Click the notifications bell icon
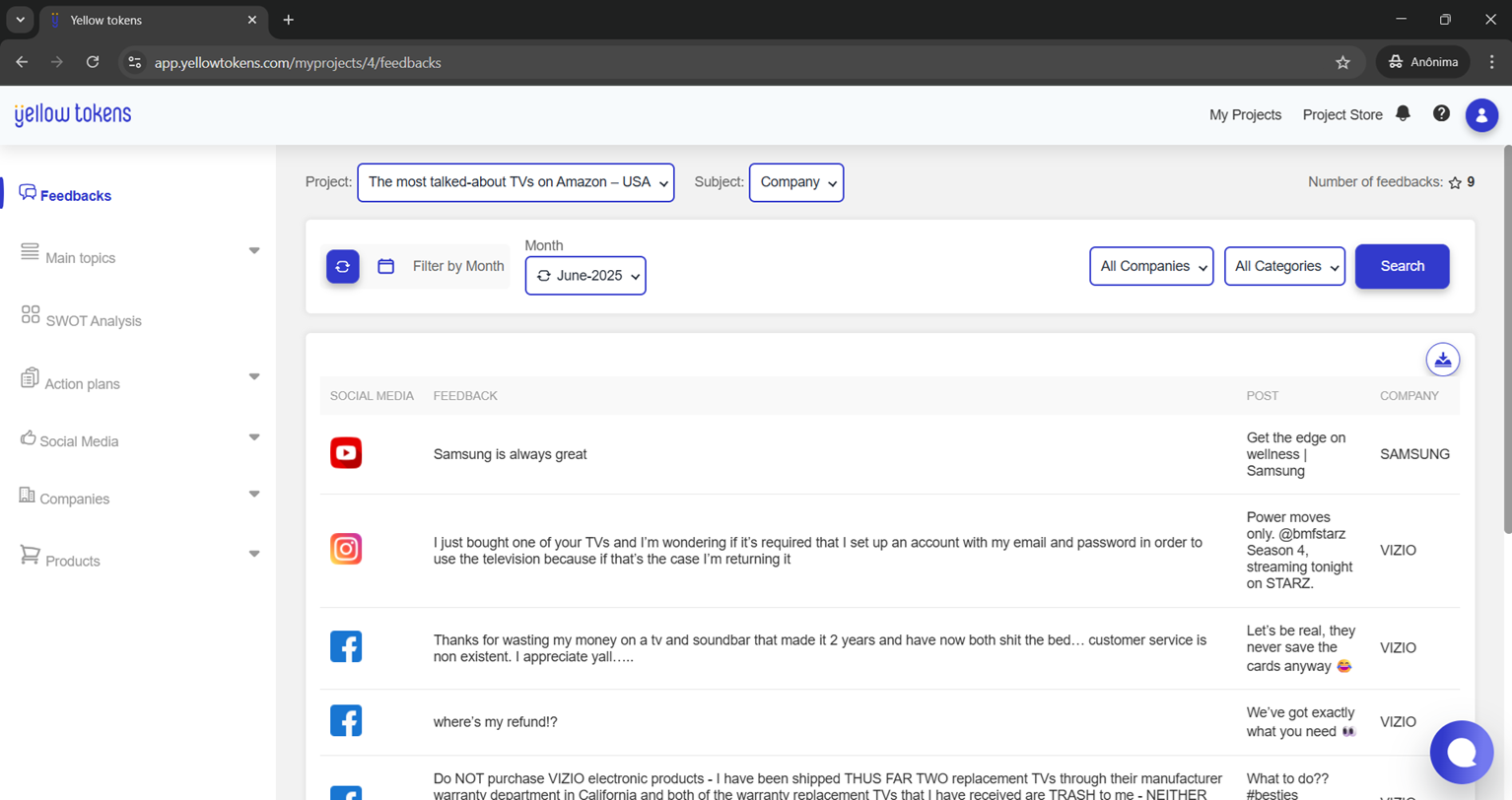1512x800 pixels. (x=1403, y=114)
